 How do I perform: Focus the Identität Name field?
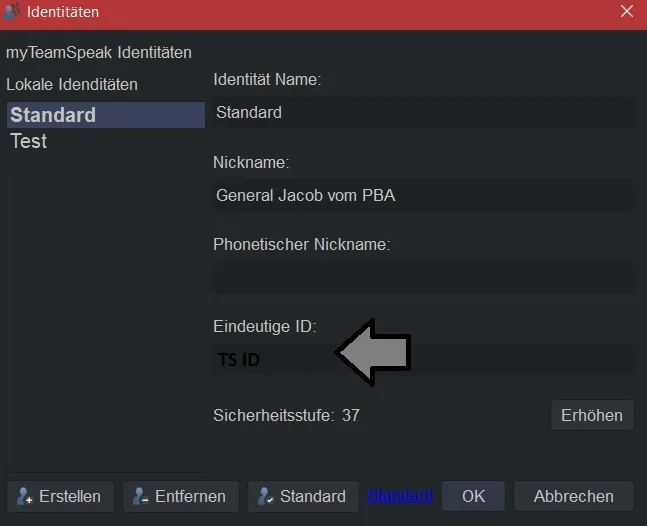coord(423,113)
